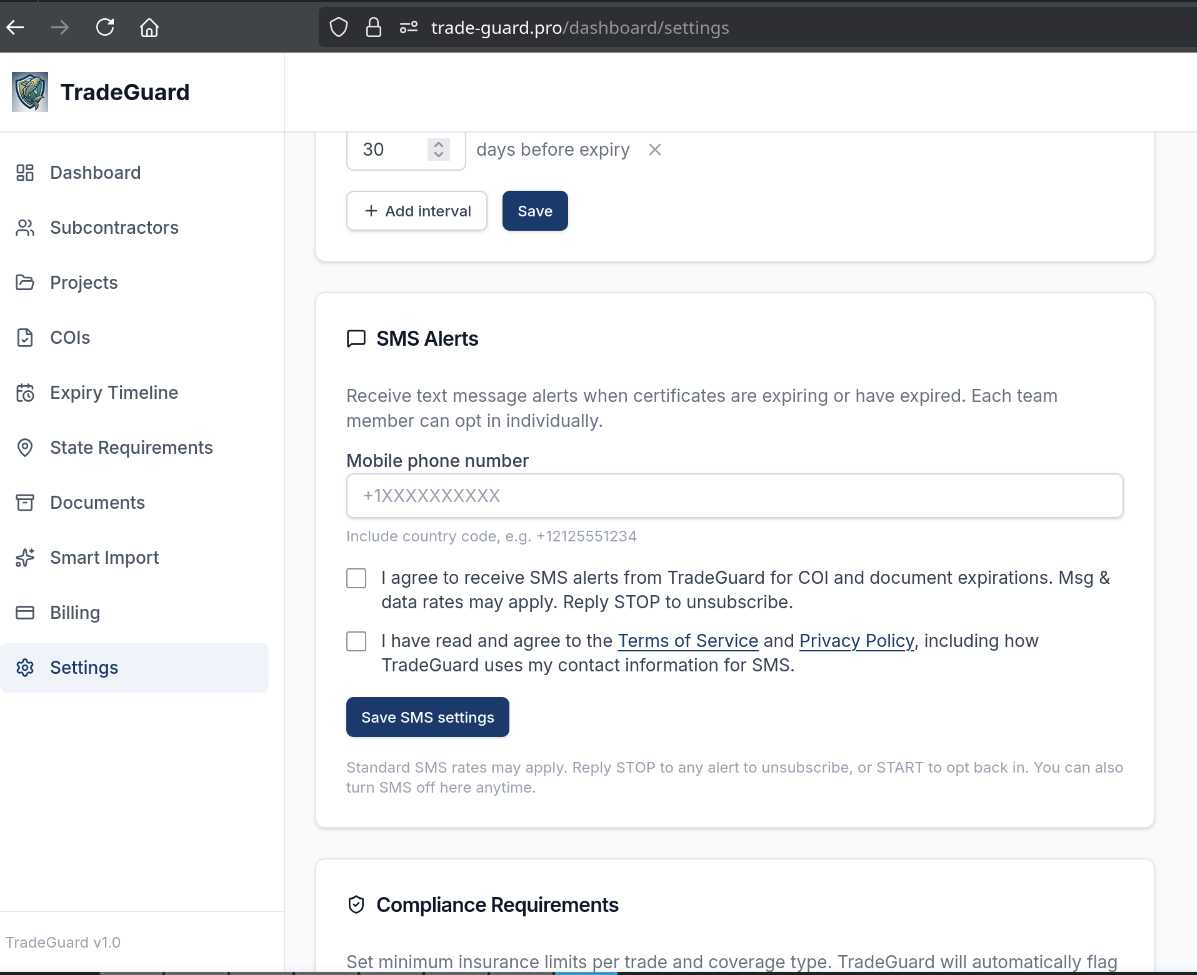Click the TradeGuard brand name
Image resolution: width=1197 pixels, height=975 pixels.
[125, 92]
